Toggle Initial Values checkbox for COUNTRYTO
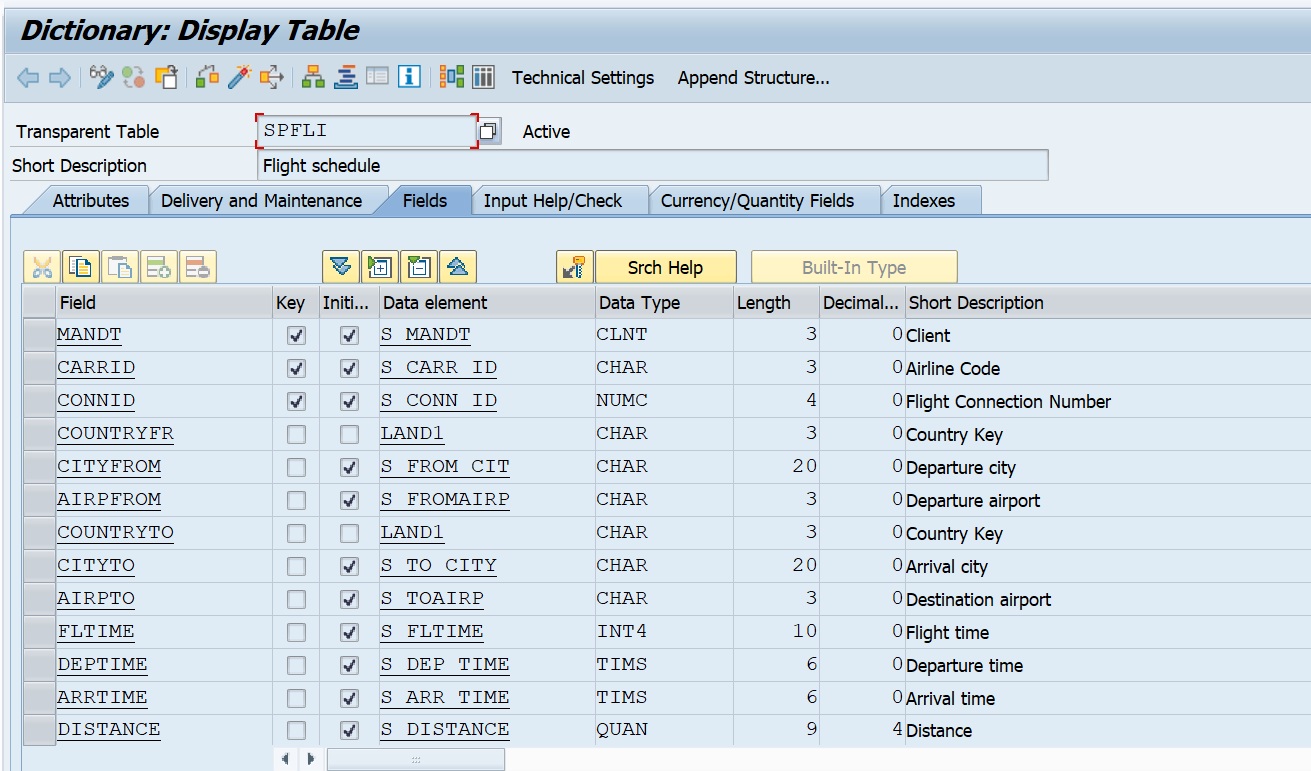The width and height of the screenshot is (1311, 771). [349, 533]
